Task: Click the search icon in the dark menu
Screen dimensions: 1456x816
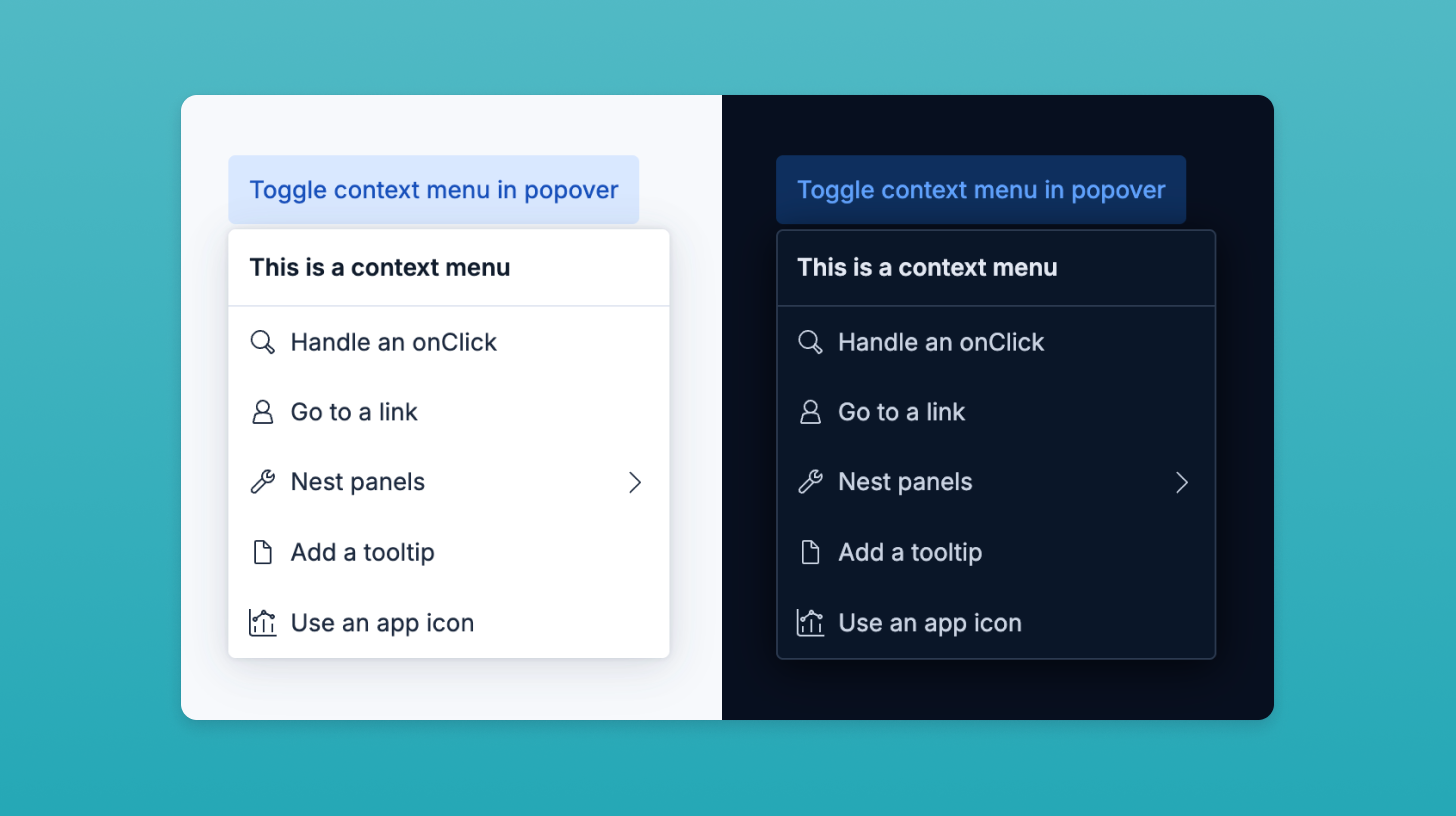Action: click(x=810, y=342)
